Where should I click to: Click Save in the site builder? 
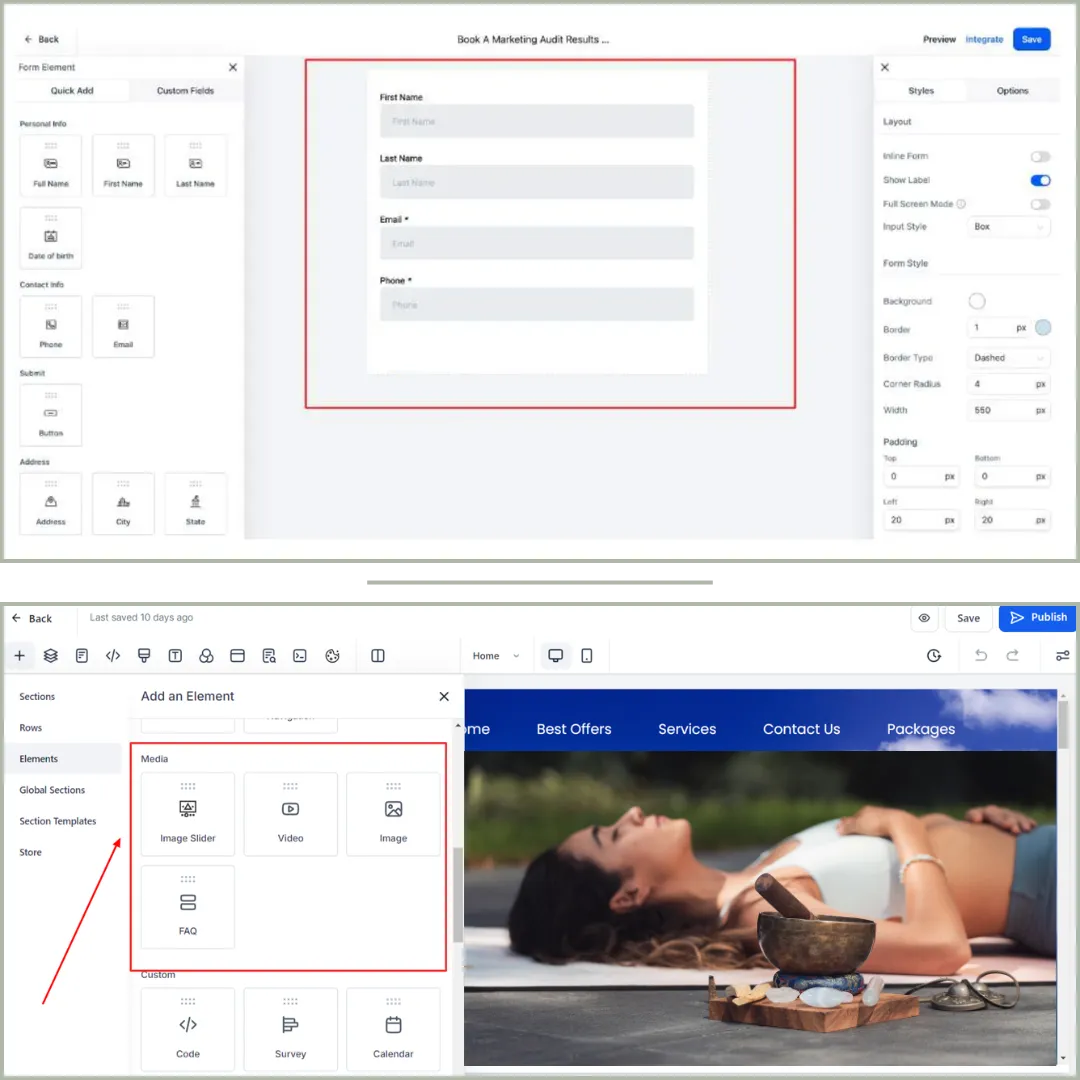click(968, 618)
